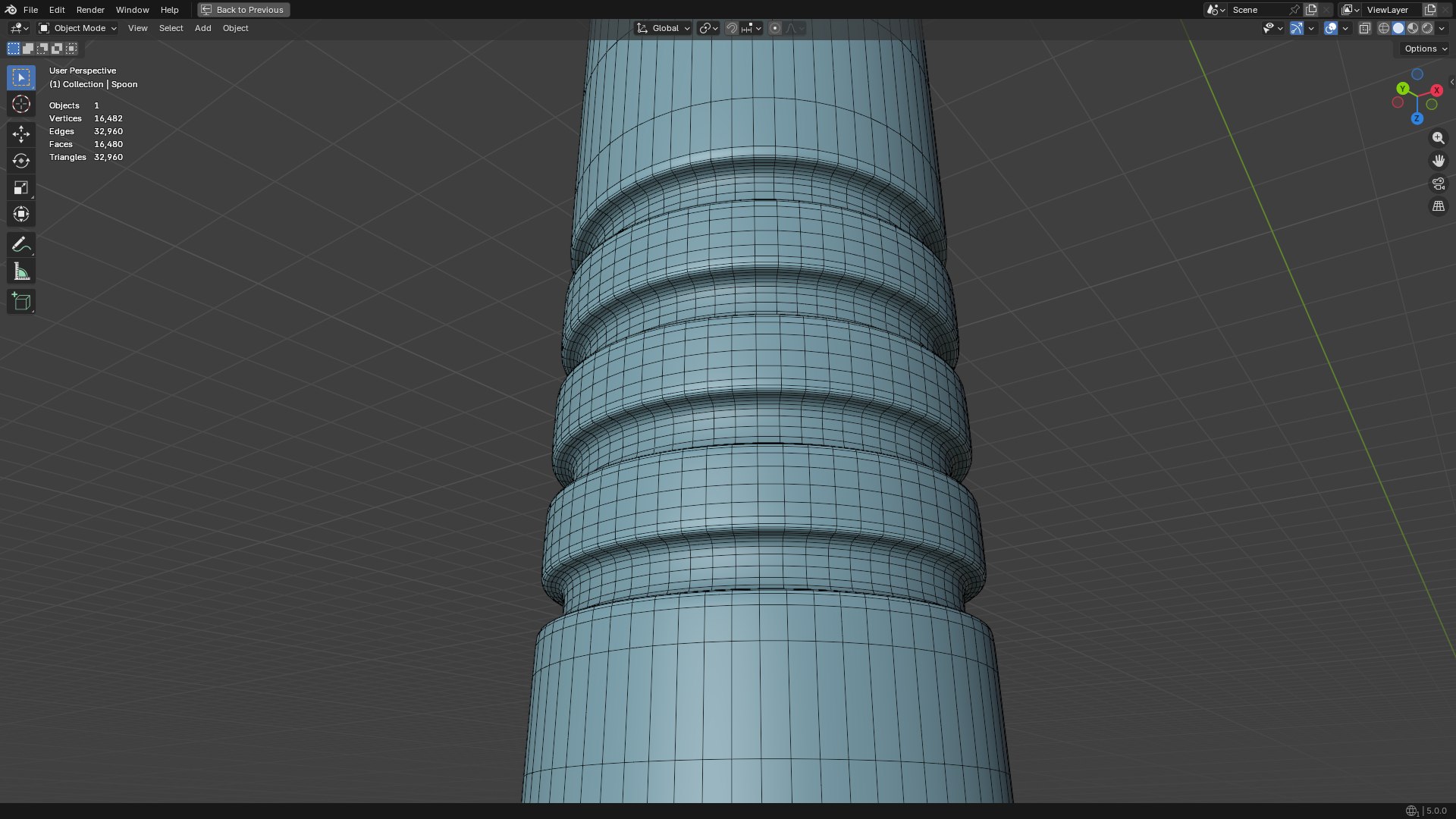
Task: Activate the Move tool
Action: point(21,134)
